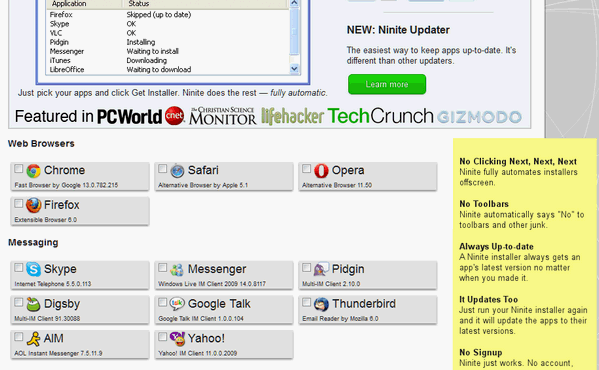Viewport: 599px width, 370px height.
Task: Click the Pidgin bird icon
Action: [x=321, y=270]
